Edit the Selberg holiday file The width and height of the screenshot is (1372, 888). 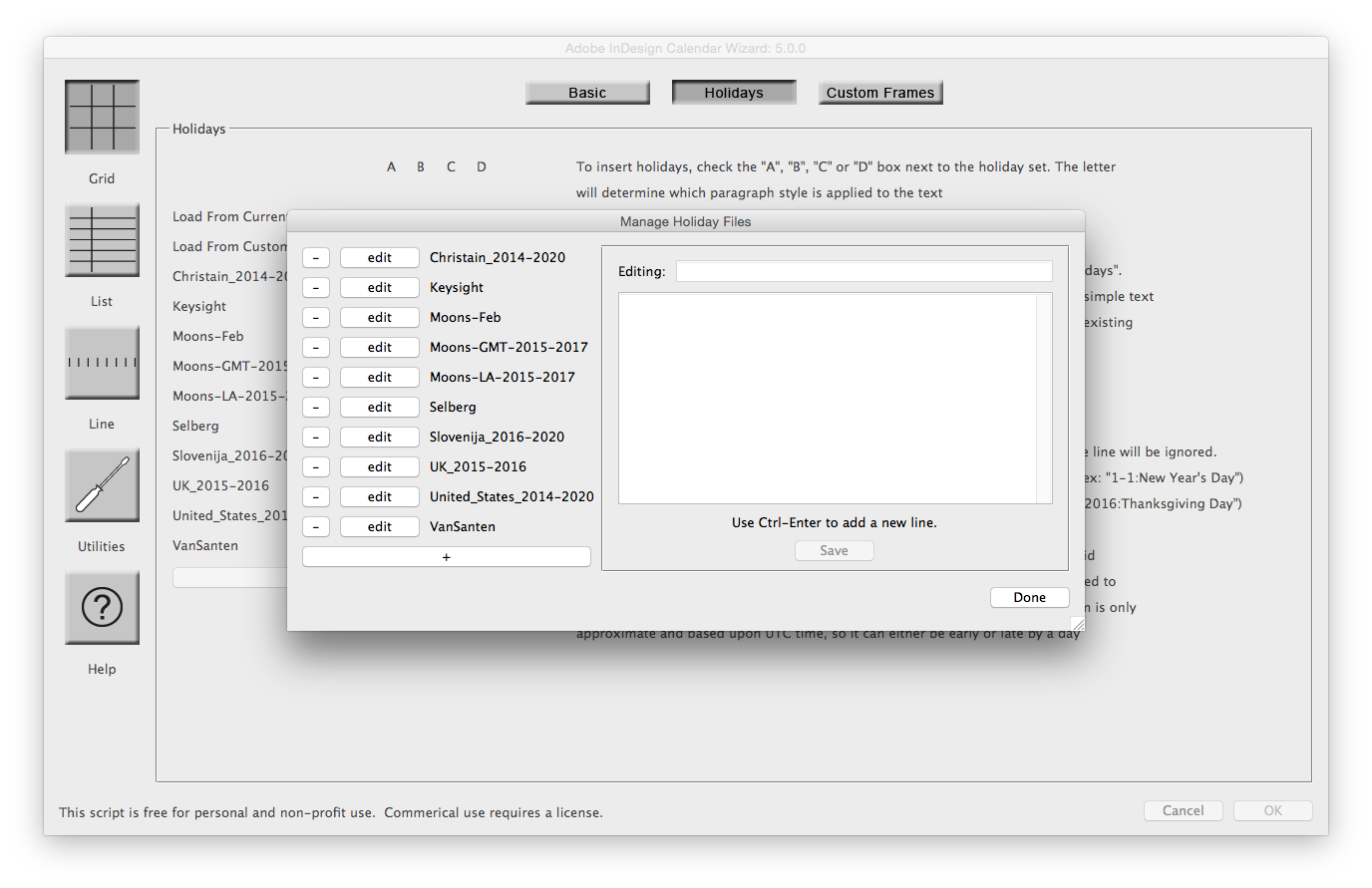(379, 407)
